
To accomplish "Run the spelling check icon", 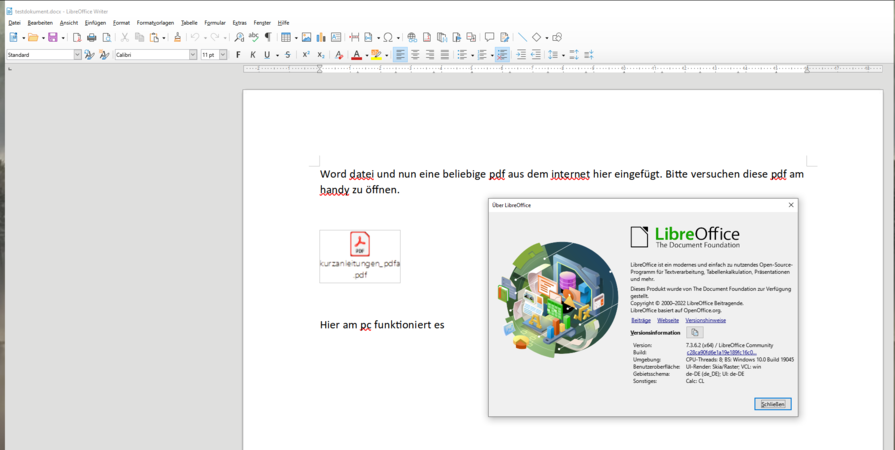I will pyautogui.click(x=253, y=38).
